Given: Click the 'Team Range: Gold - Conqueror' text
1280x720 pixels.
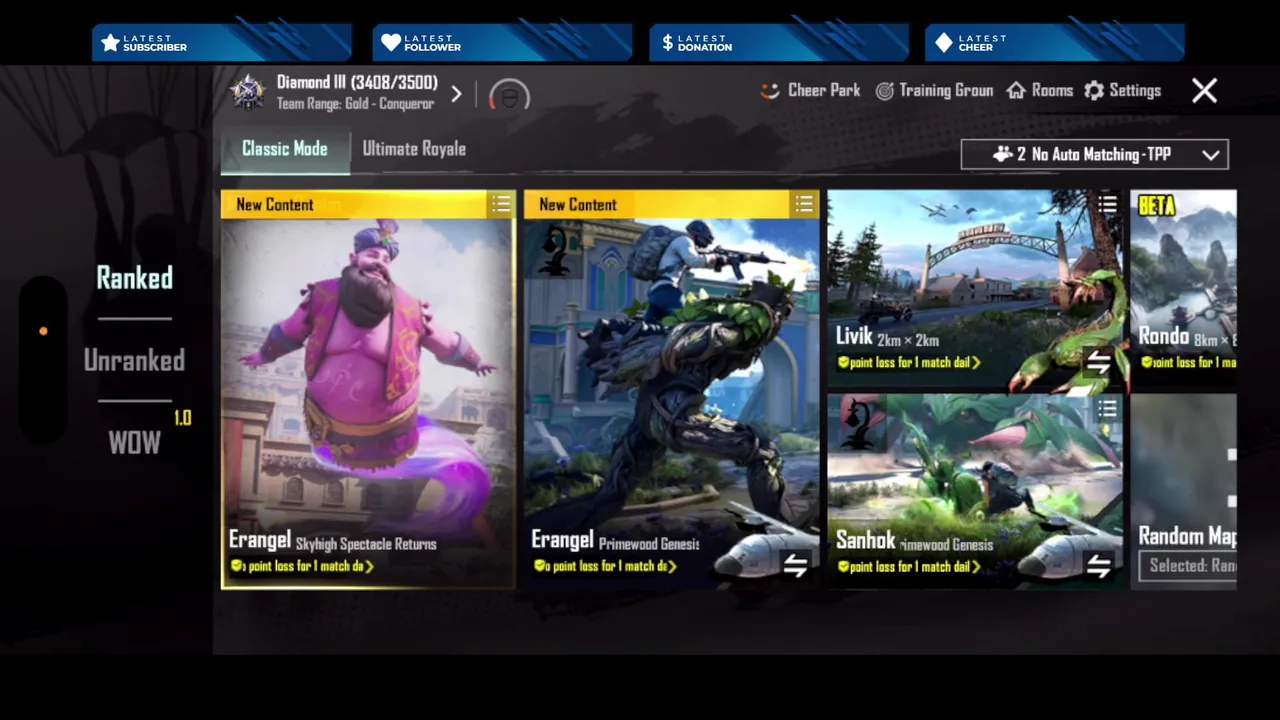Looking at the screenshot, I should [355, 104].
